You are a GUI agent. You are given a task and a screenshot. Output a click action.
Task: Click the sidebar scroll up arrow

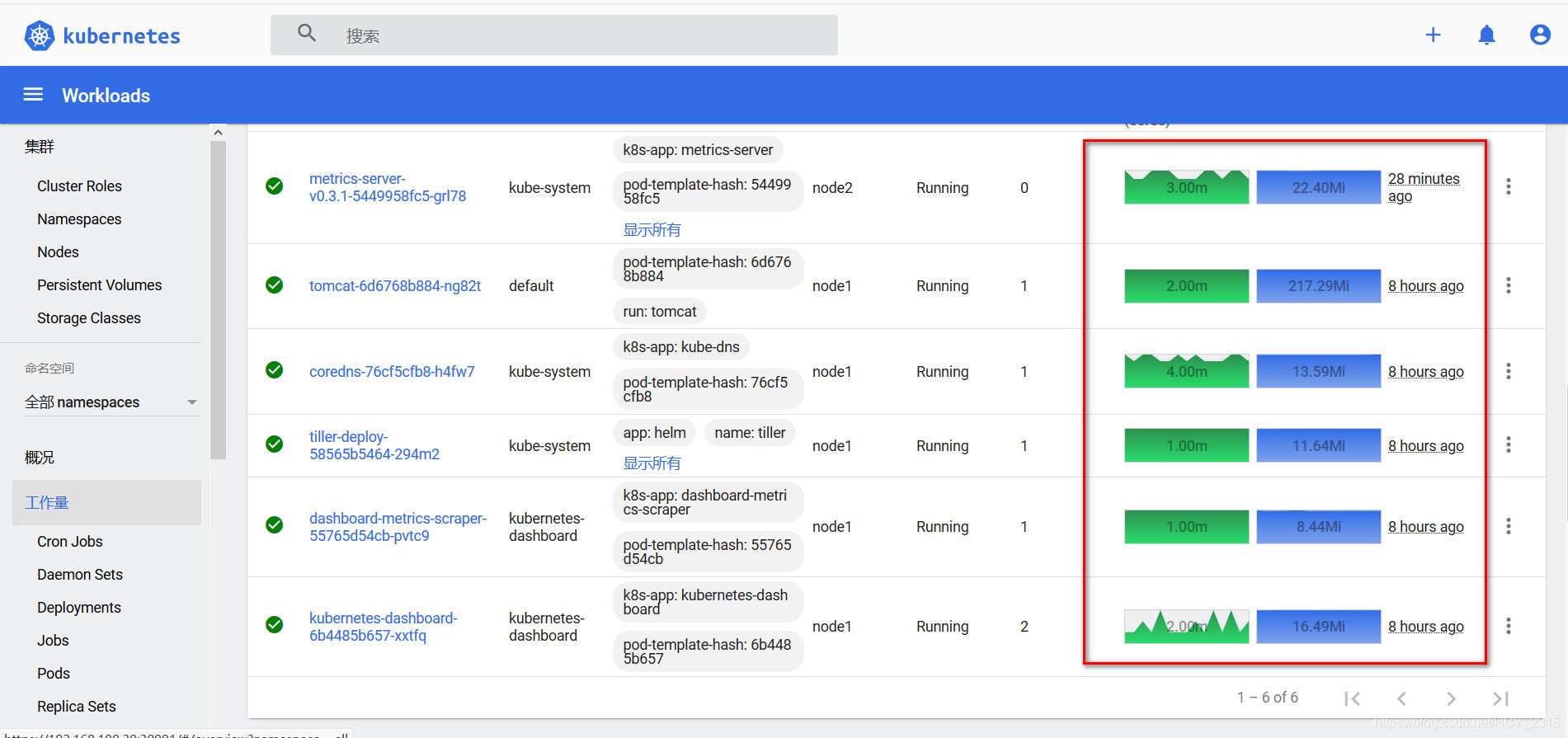click(x=218, y=133)
